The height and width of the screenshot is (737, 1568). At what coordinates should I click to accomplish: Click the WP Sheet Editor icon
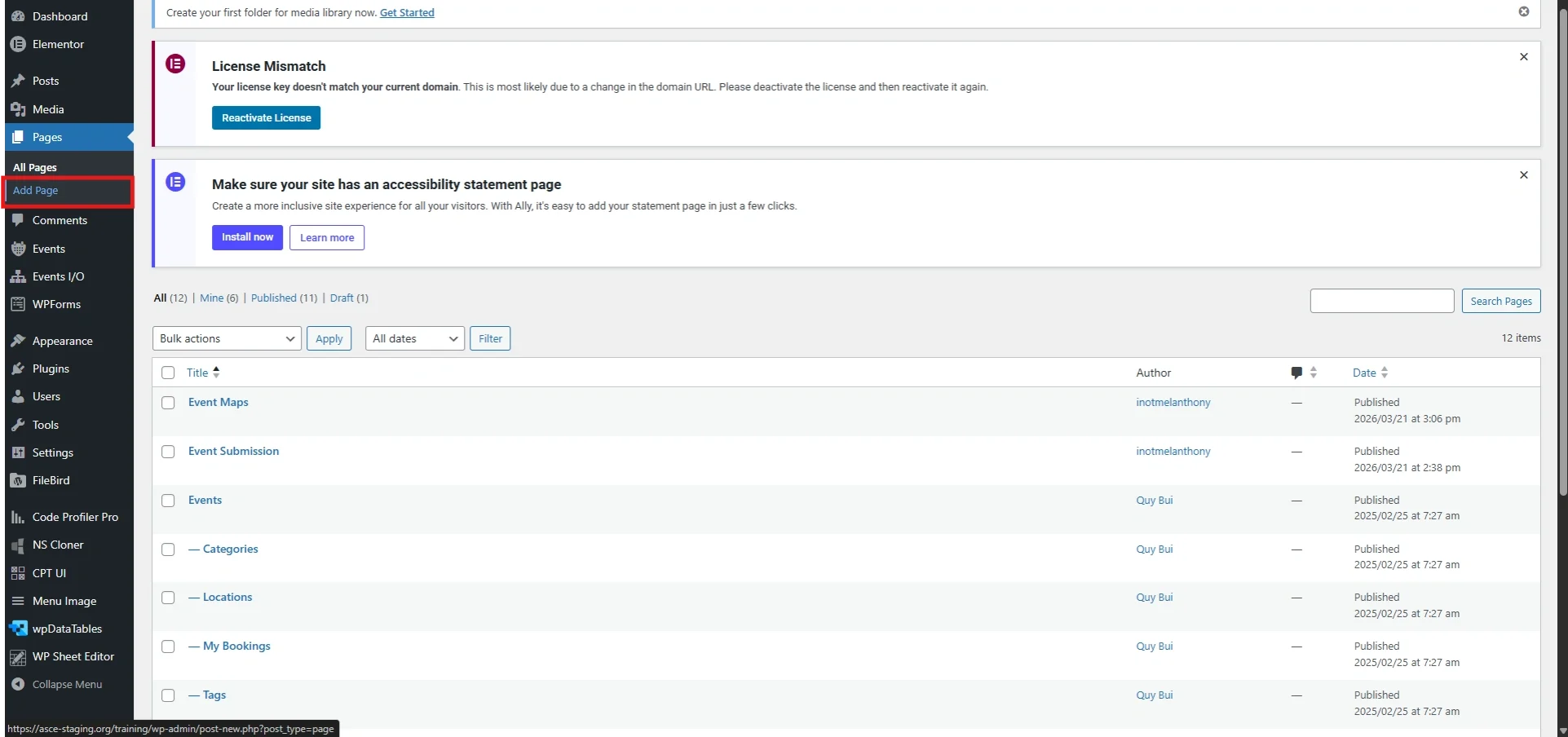tap(18, 657)
